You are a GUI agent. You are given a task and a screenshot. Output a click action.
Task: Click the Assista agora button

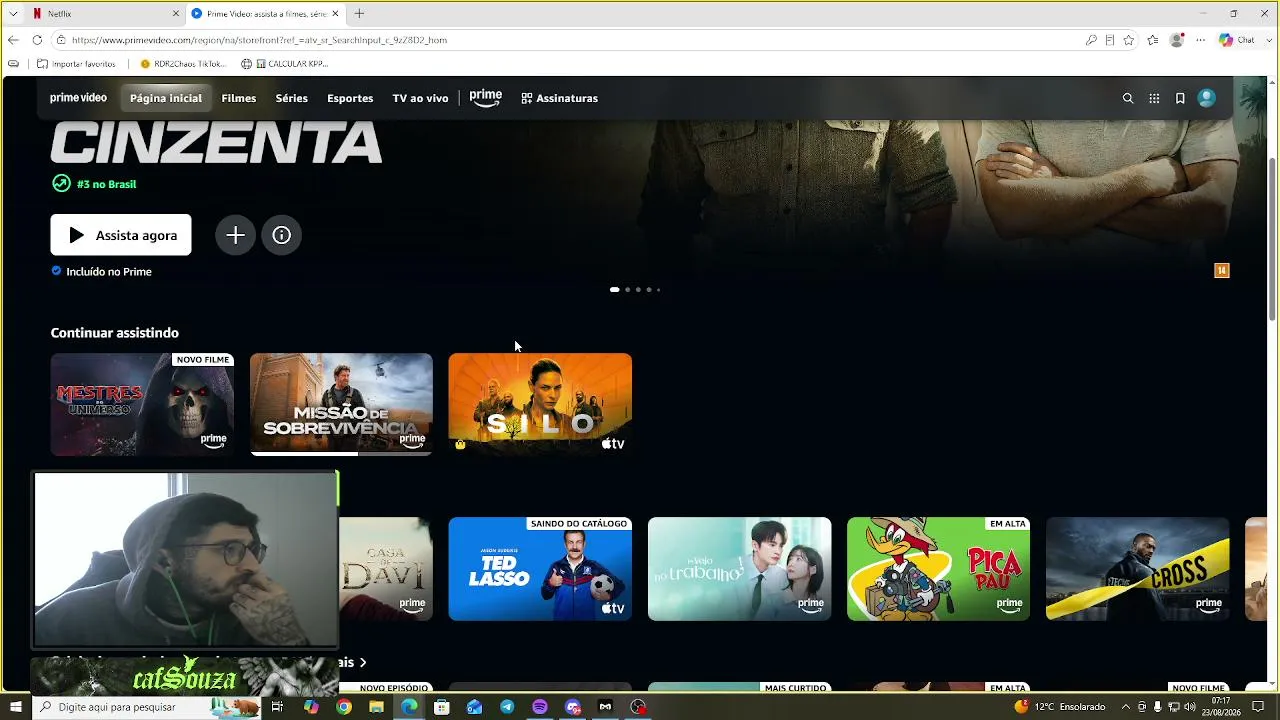coord(121,235)
